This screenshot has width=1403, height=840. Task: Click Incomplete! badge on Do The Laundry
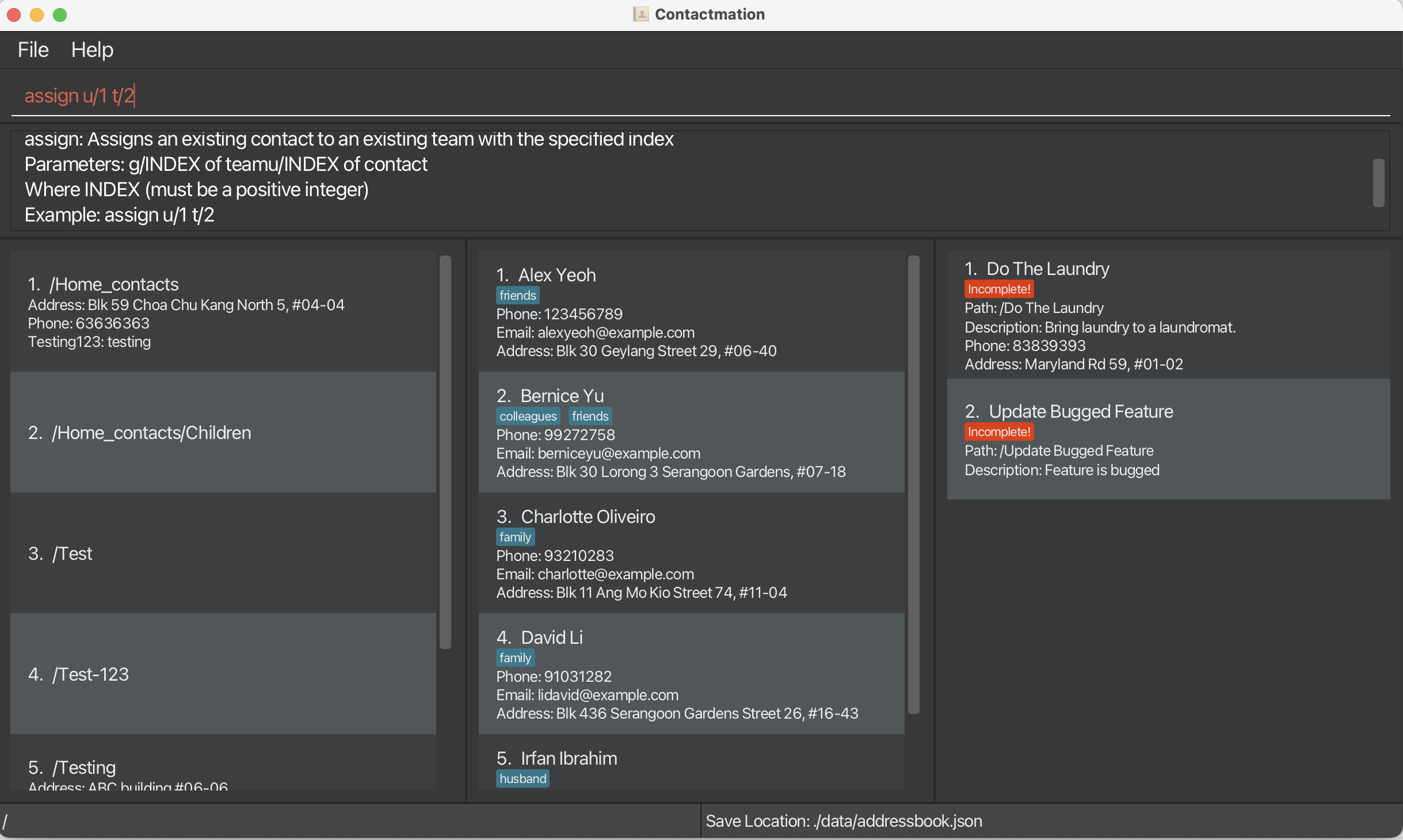pyautogui.click(x=998, y=289)
